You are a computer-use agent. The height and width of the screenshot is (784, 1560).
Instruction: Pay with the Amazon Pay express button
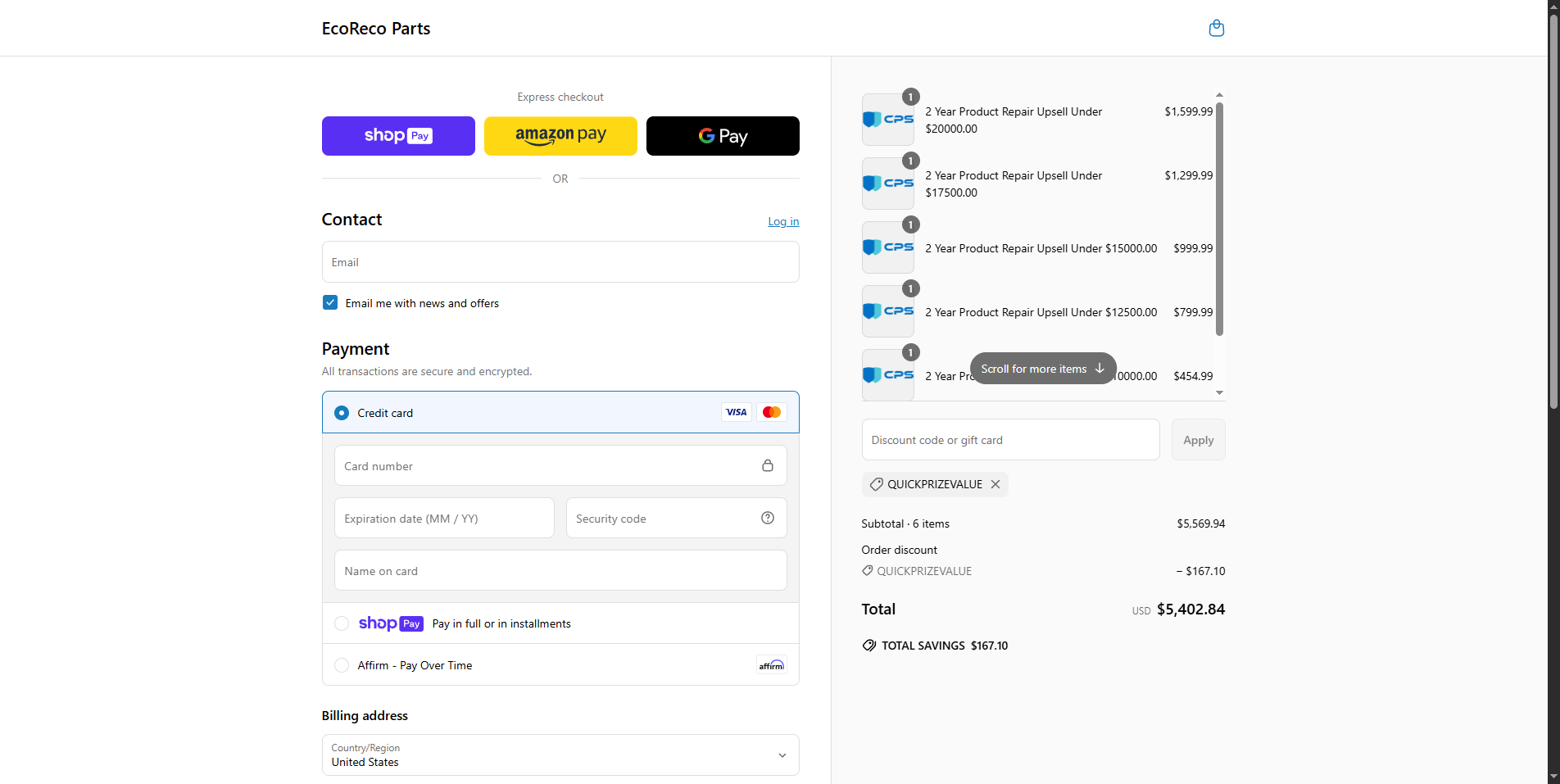coord(560,136)
